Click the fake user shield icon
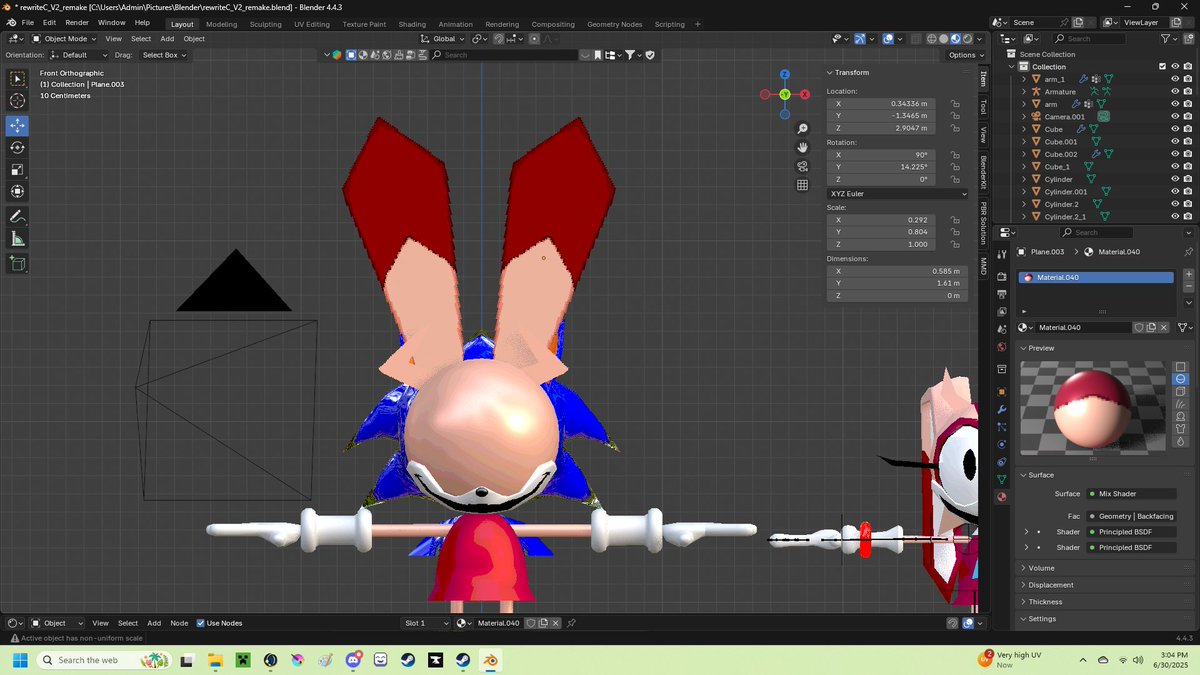This screenshot has width=1200, height=675. click(1139, 327)
